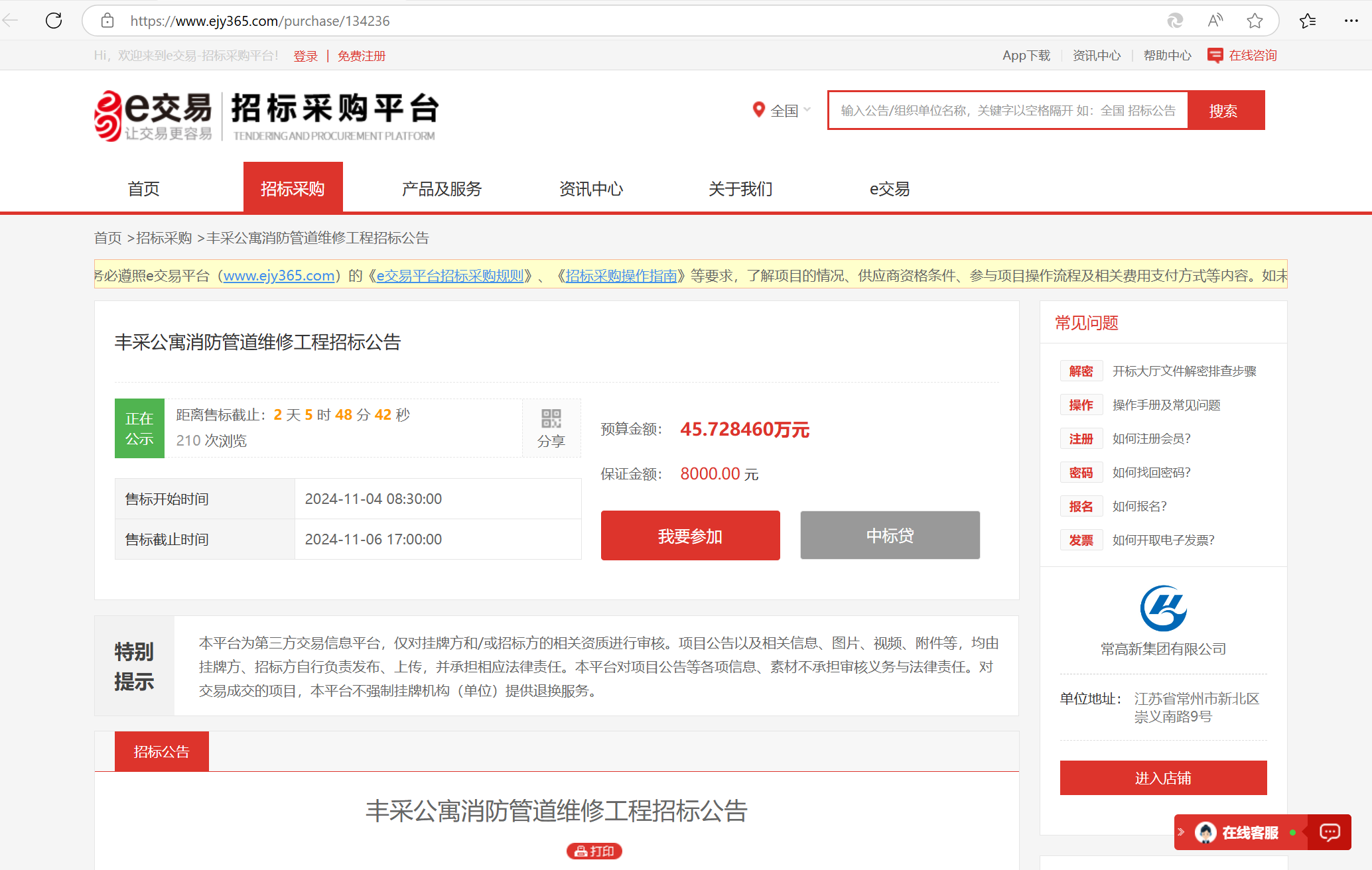Click the 搜索 button
This screenshot has width=1372, height=870.
coord(1225,110)
